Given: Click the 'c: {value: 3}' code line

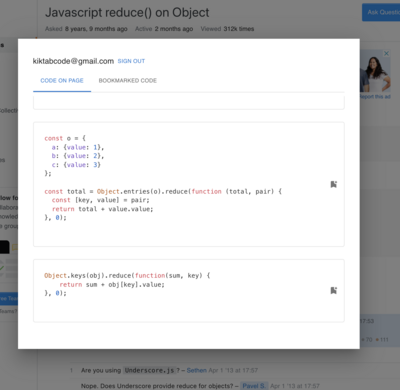Looking at the screenshot, I should pyautogui.click(x=76, y=165).
